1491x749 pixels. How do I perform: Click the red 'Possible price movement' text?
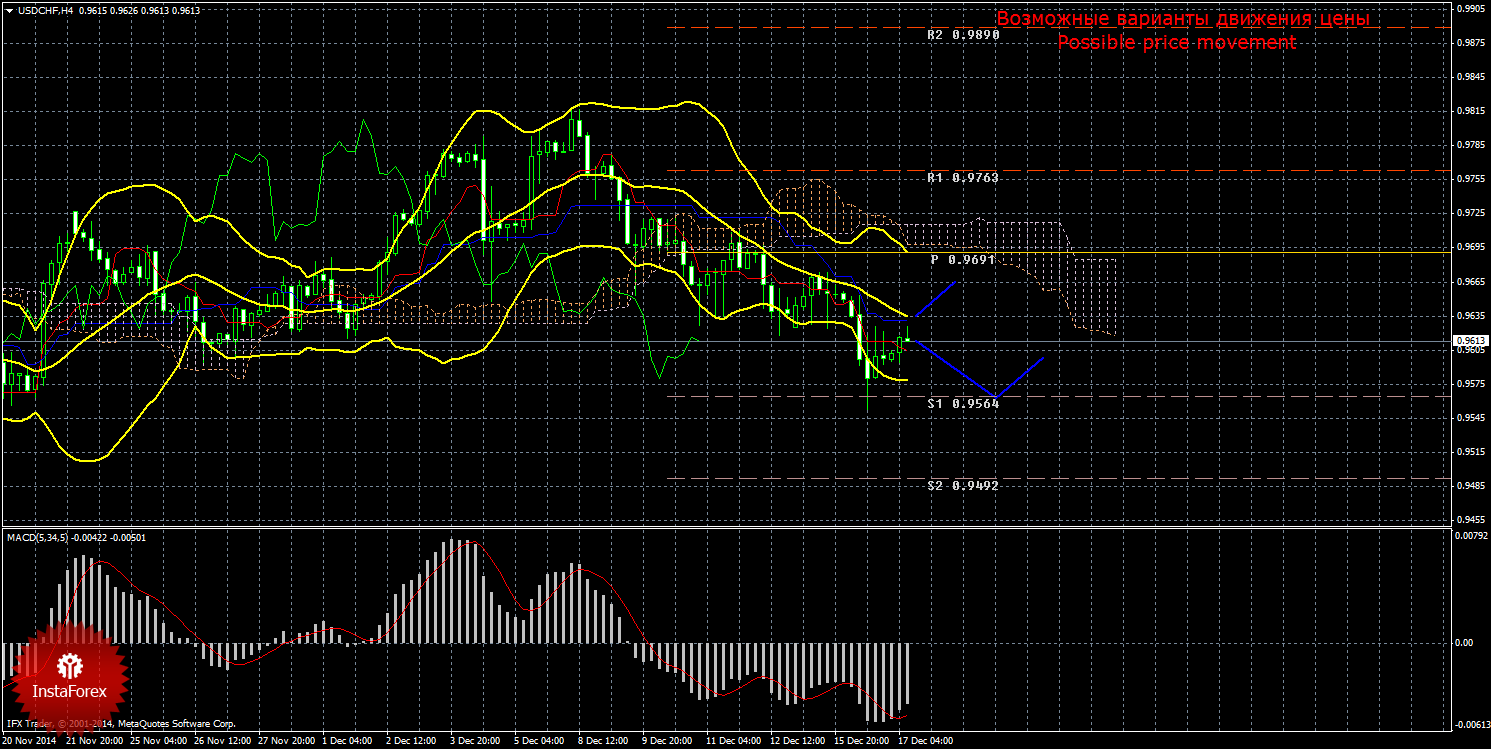1176,43
